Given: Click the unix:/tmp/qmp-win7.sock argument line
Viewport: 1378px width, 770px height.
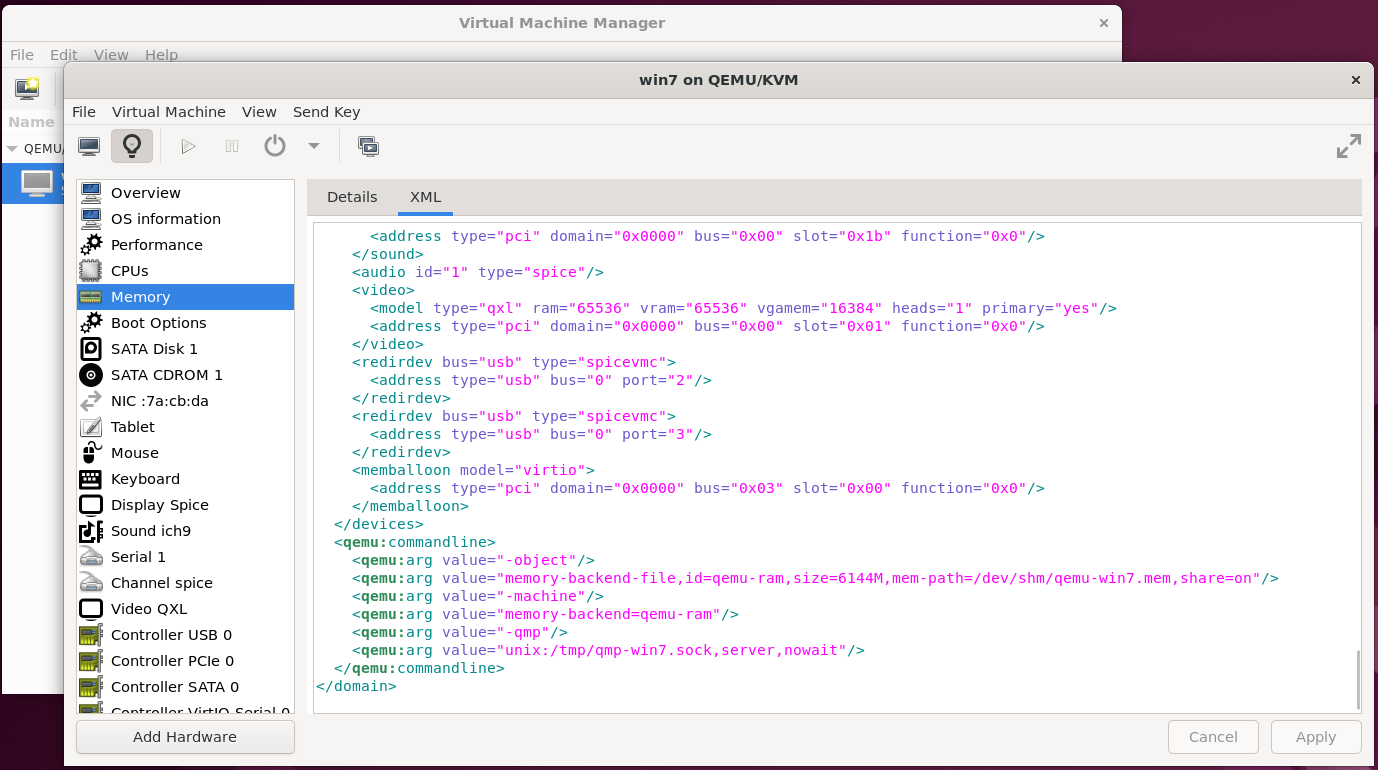Looking at the screenshot, I should click(x=608, y=650).
